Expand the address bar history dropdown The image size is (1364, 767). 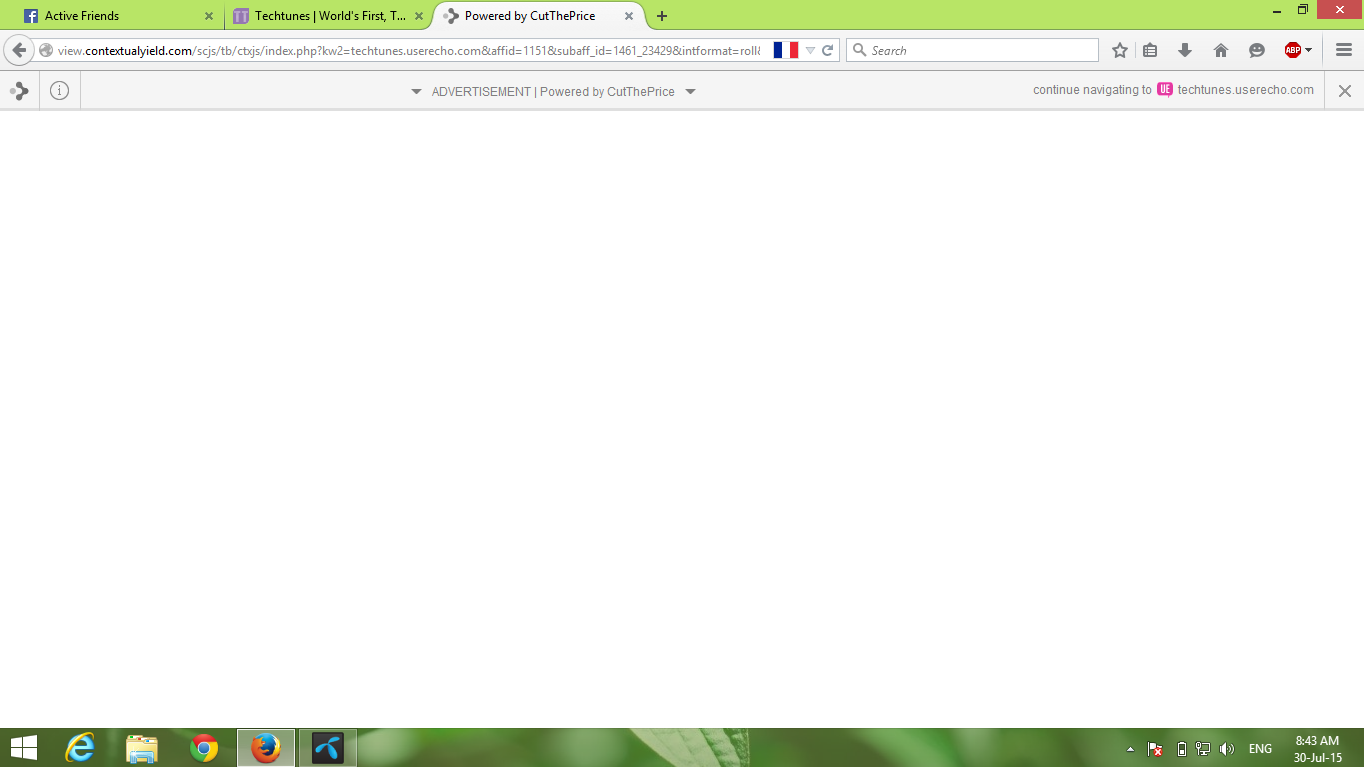pos(810,50)
